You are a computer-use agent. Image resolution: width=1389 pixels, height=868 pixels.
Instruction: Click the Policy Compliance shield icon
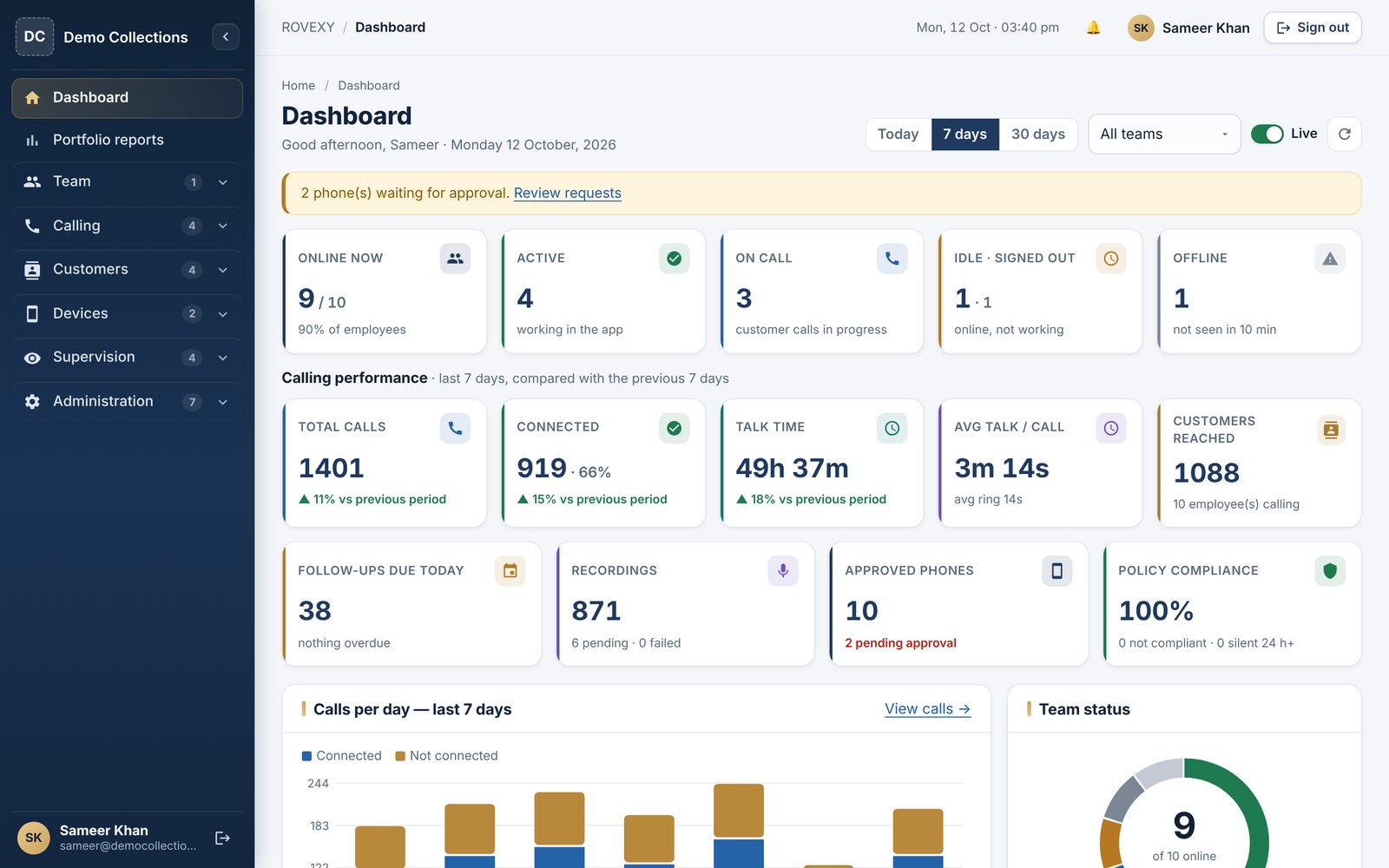coord(1330,571)
